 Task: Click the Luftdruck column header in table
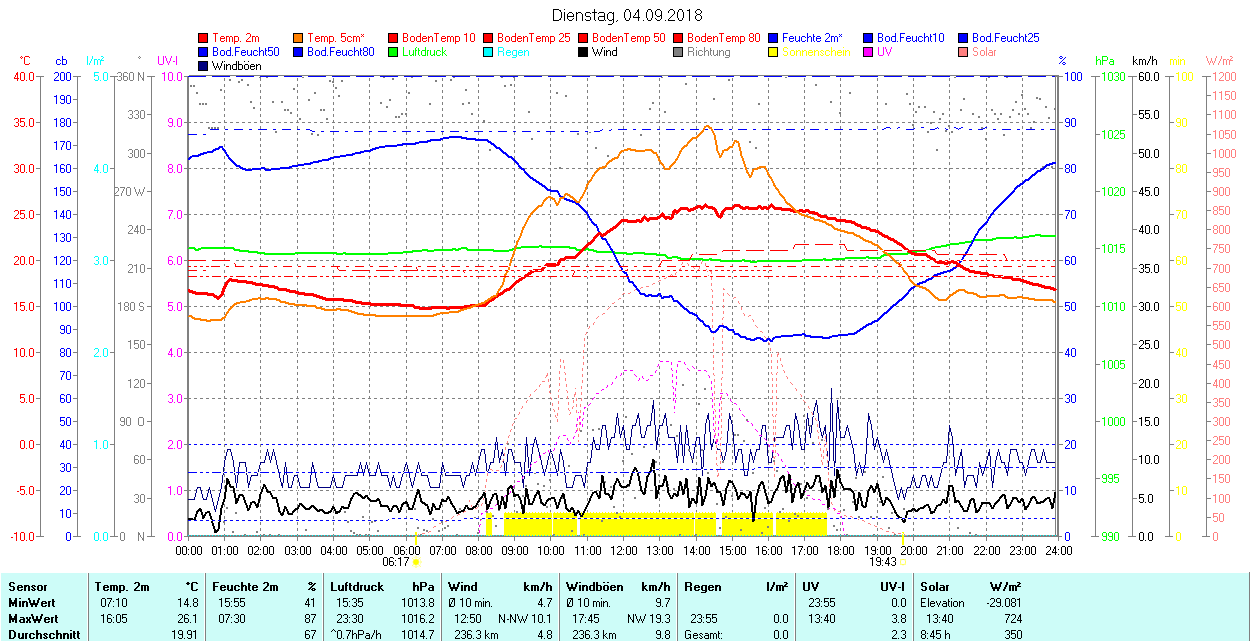(356, 587)
